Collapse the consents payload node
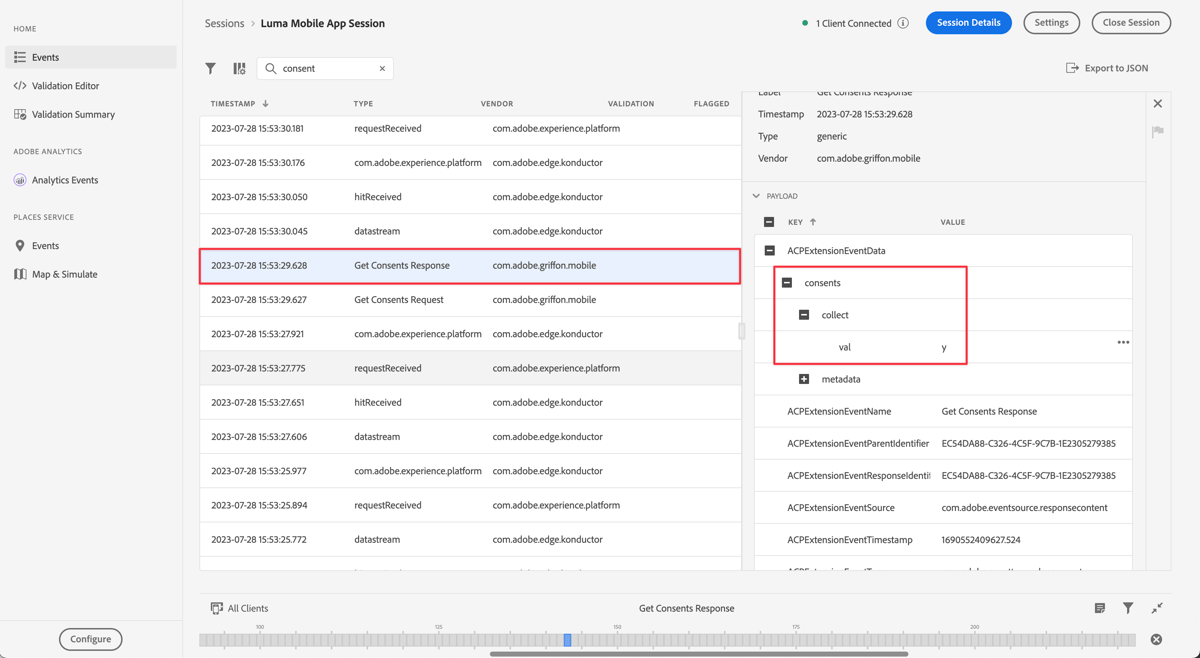This screenshot has height=658, width=1200. 785,282
